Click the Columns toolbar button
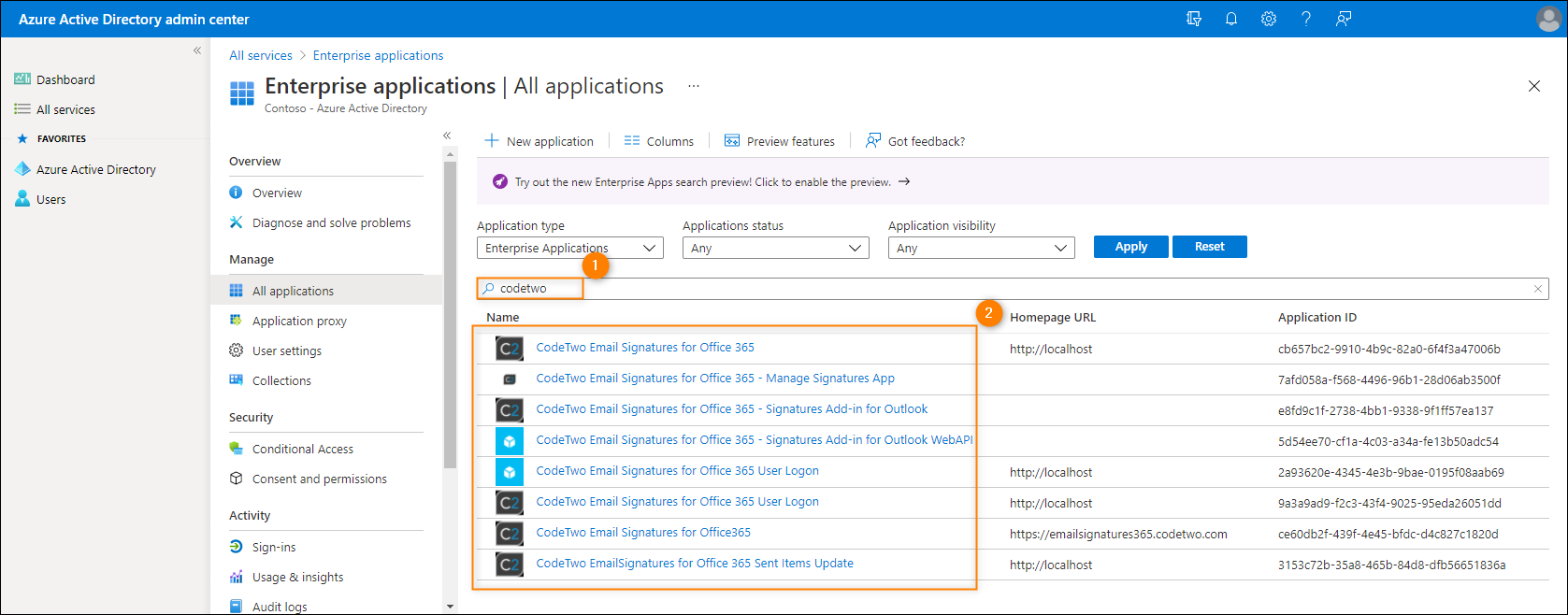Screen dimensions: 1568x615 [659, 141]
